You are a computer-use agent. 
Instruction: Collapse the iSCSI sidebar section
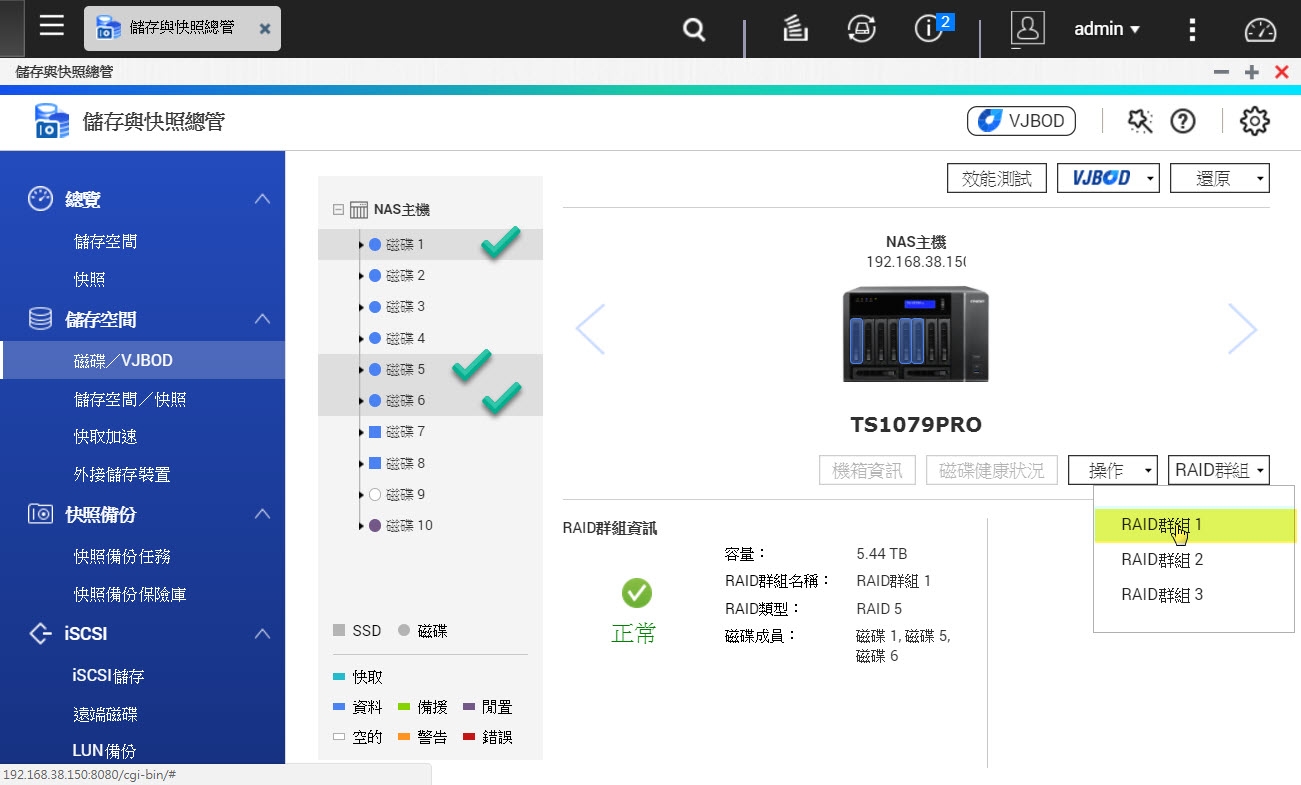click(262, 633)
